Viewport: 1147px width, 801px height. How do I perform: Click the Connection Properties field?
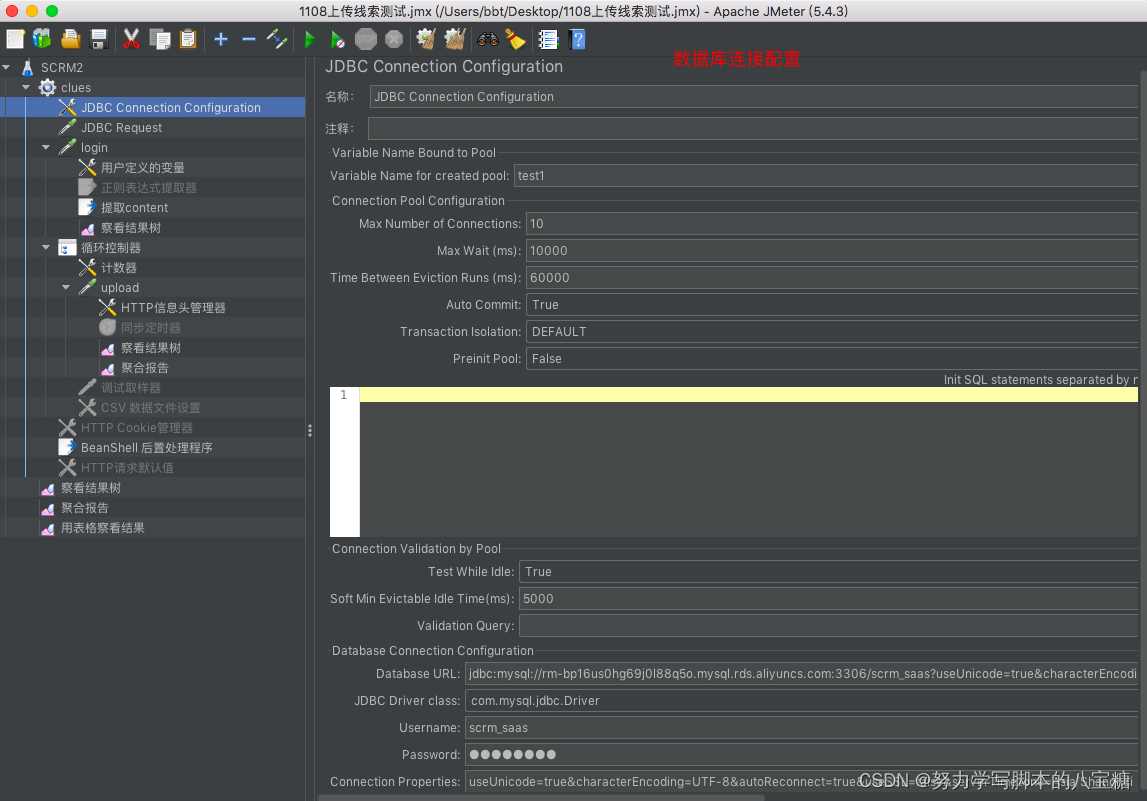tap(801, 782)
